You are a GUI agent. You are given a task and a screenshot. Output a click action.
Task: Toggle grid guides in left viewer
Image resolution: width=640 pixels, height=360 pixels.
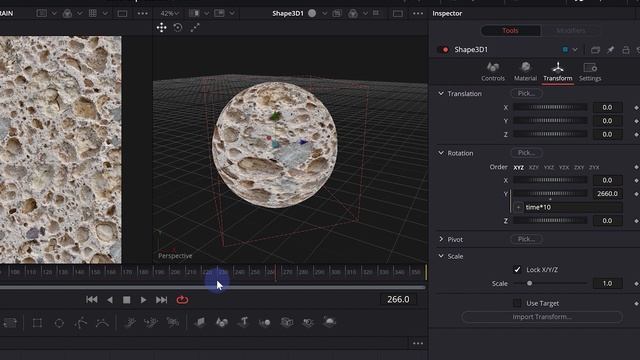[93, 13]
